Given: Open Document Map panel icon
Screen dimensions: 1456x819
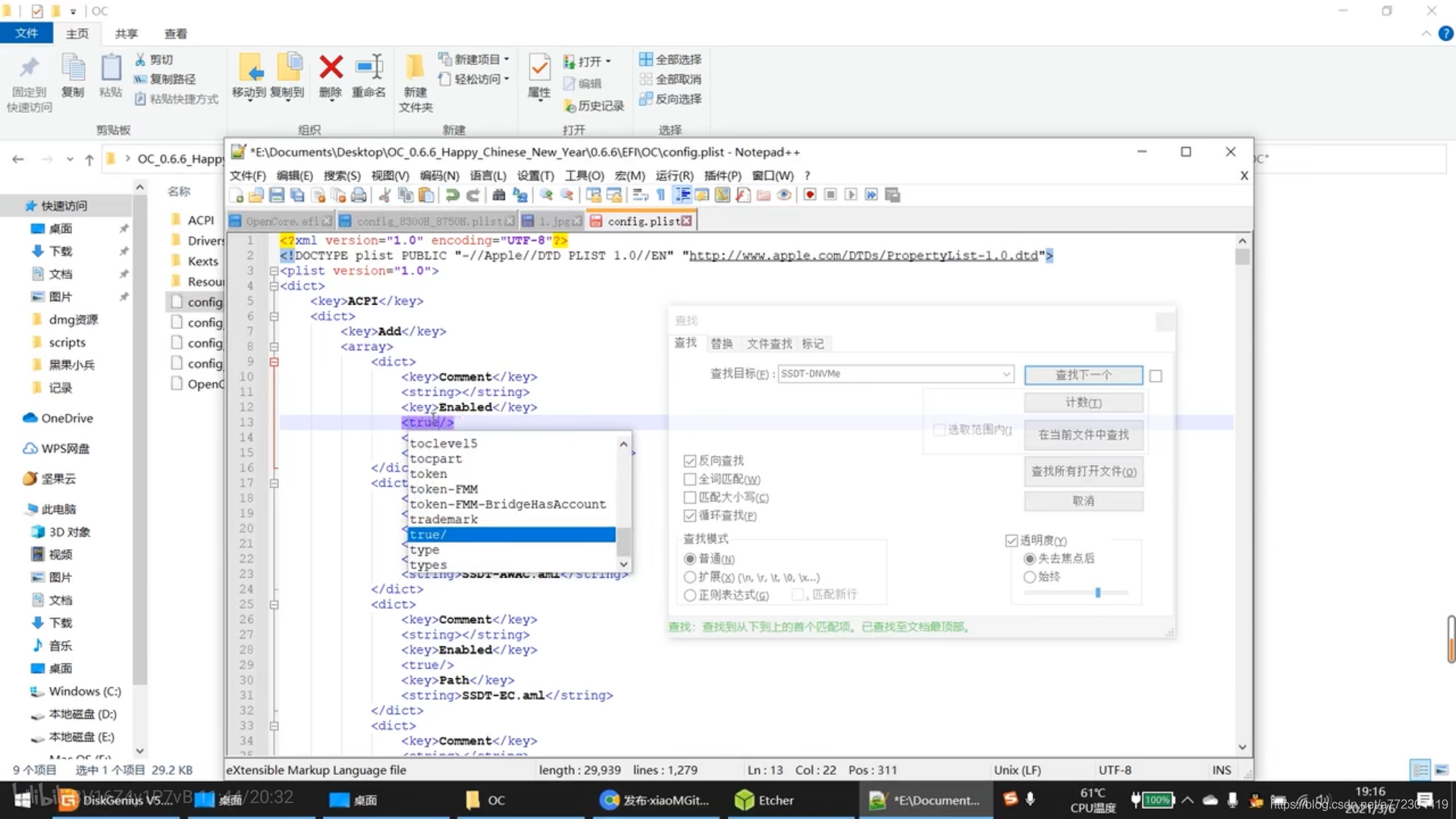Looking at the screenshot, I should 723,195.
